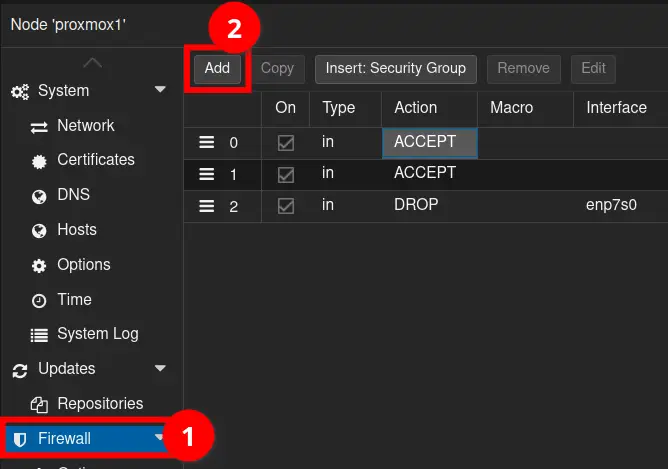Screen dimensions: 668x469
Task: Click the Firewall shield icon
Action: pos(20,439)
